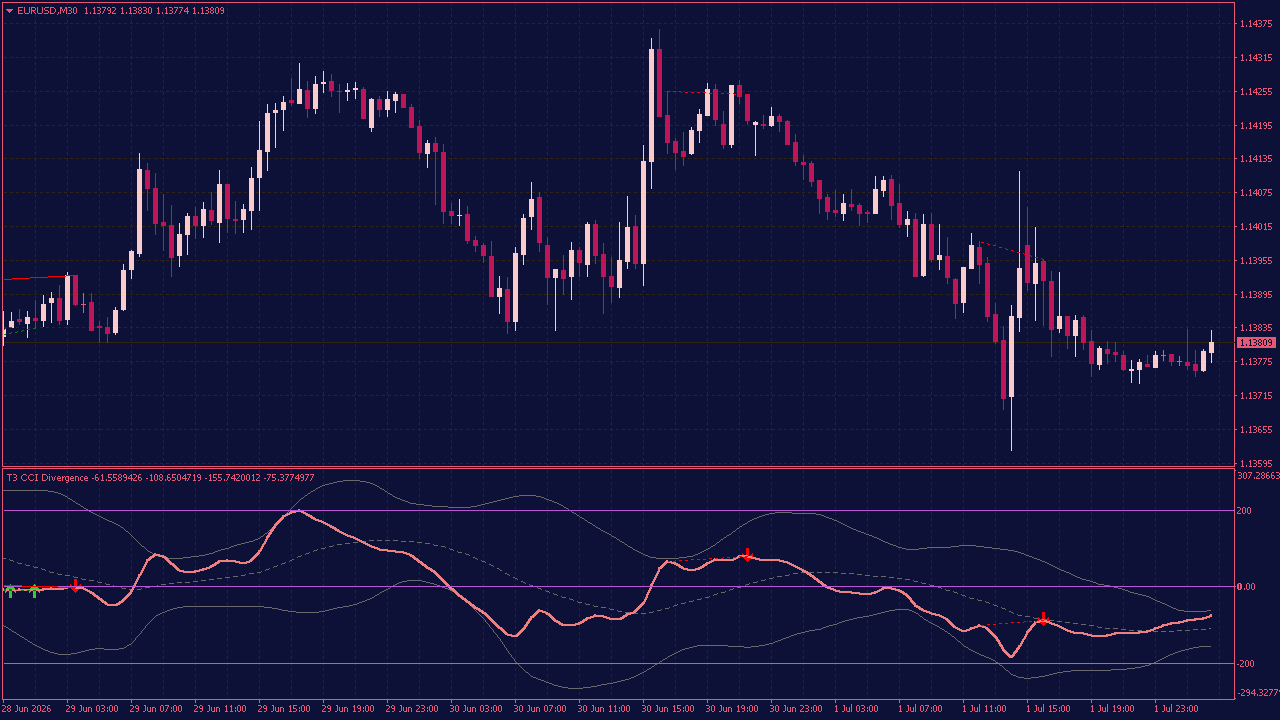Screen dimensions: 1280x720
Task: Click the 30 Jun 23:00 time label
Action: (796, 708)
